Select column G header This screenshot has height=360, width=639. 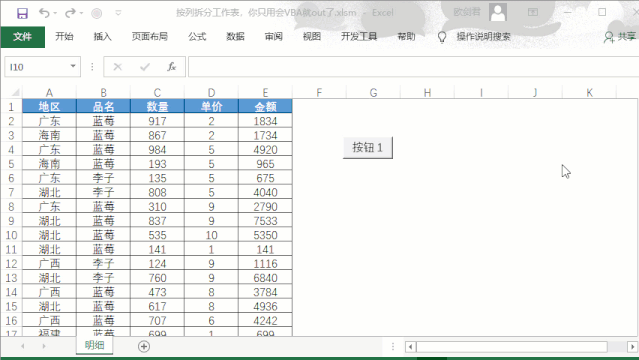pyautogui.click(x=373, y=93)
